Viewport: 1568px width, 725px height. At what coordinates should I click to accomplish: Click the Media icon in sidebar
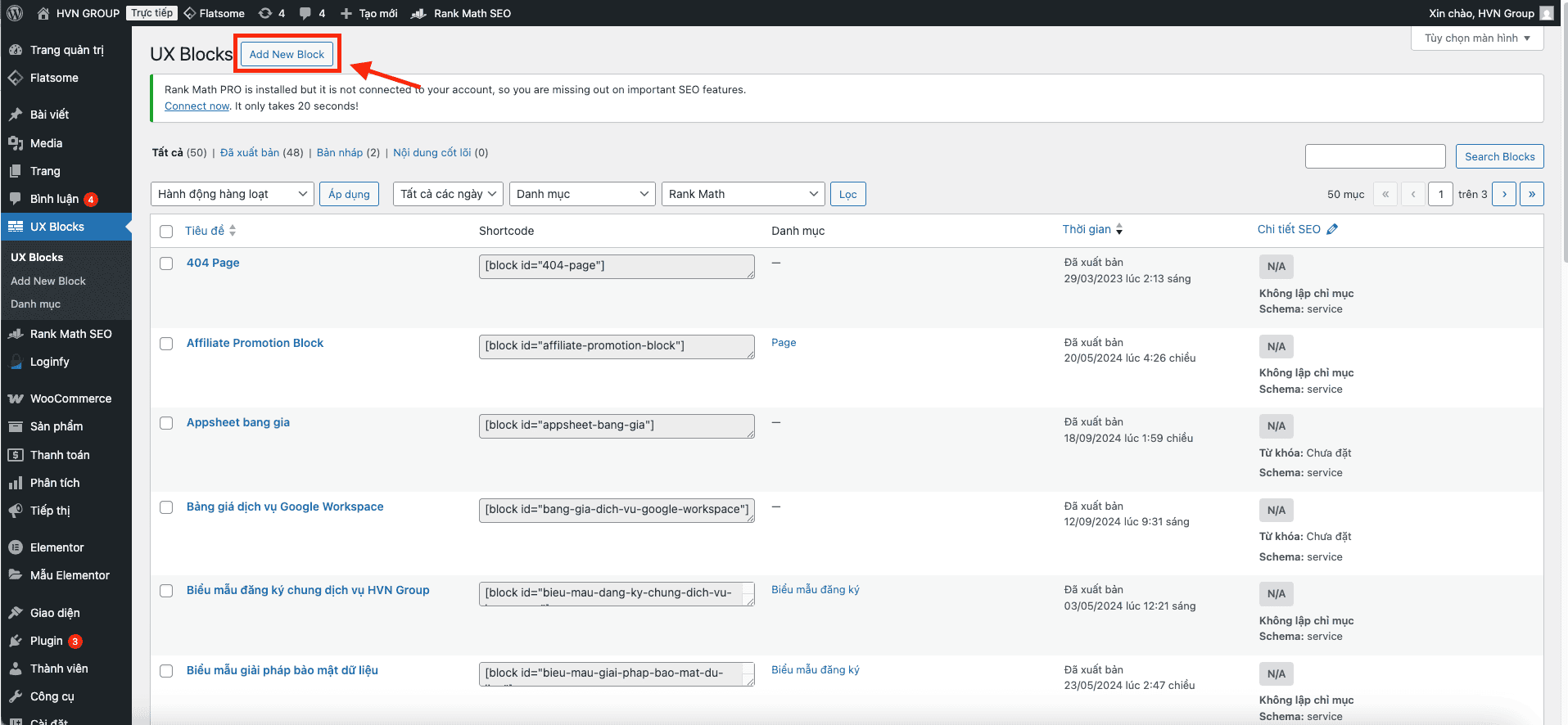click(16, 143)
